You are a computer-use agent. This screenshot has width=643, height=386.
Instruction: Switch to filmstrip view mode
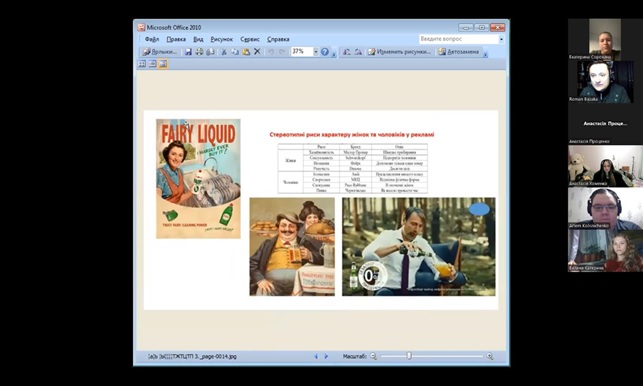coord(152,64)
